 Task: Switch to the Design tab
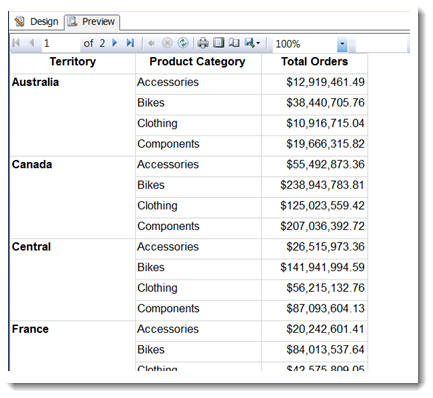point(37,22)
